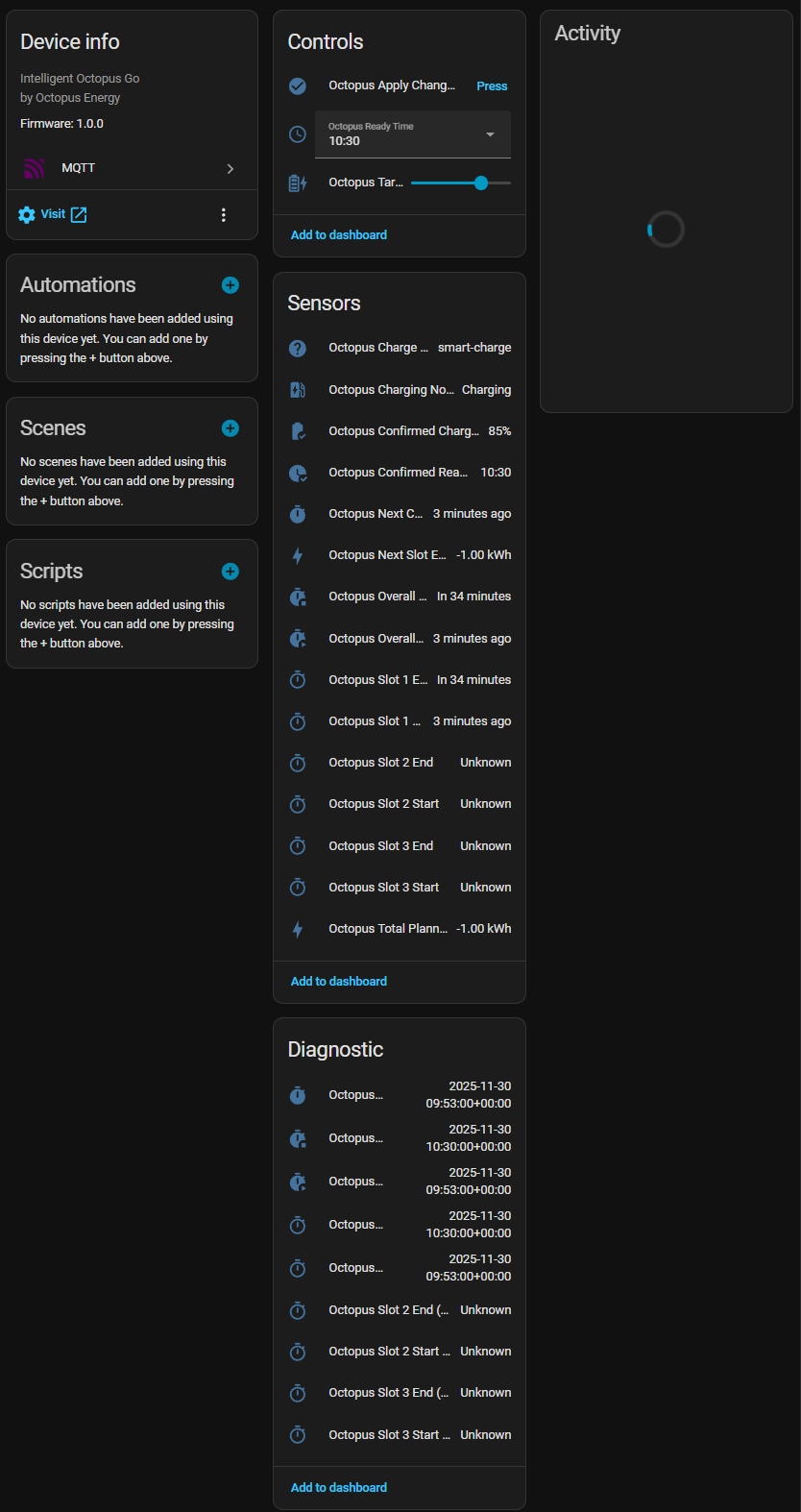Open diagnostic Octopus Slot 3 End row
The image size is (801, 1512).
pyautogui.click(x=400, y=1393)
